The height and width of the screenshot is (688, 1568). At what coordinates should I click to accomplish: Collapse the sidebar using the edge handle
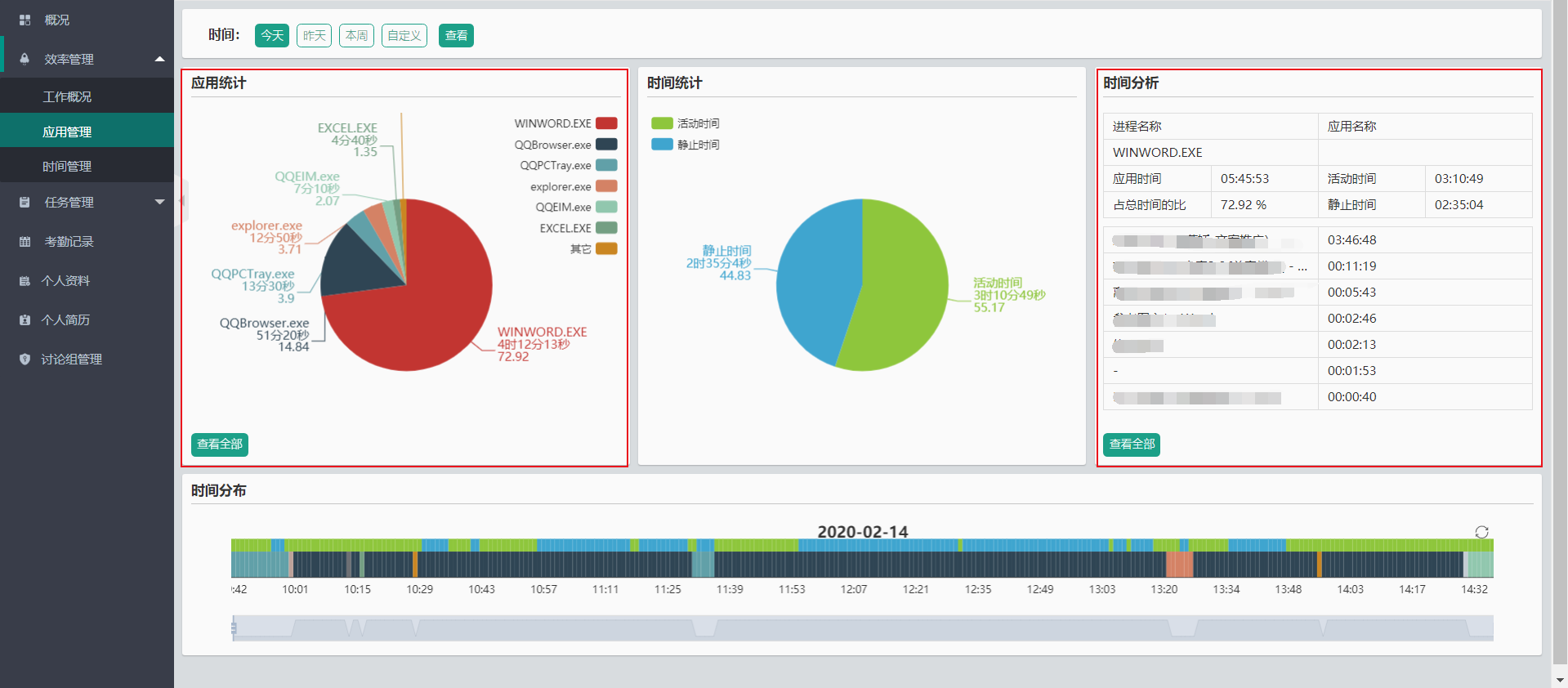(183, 200)
